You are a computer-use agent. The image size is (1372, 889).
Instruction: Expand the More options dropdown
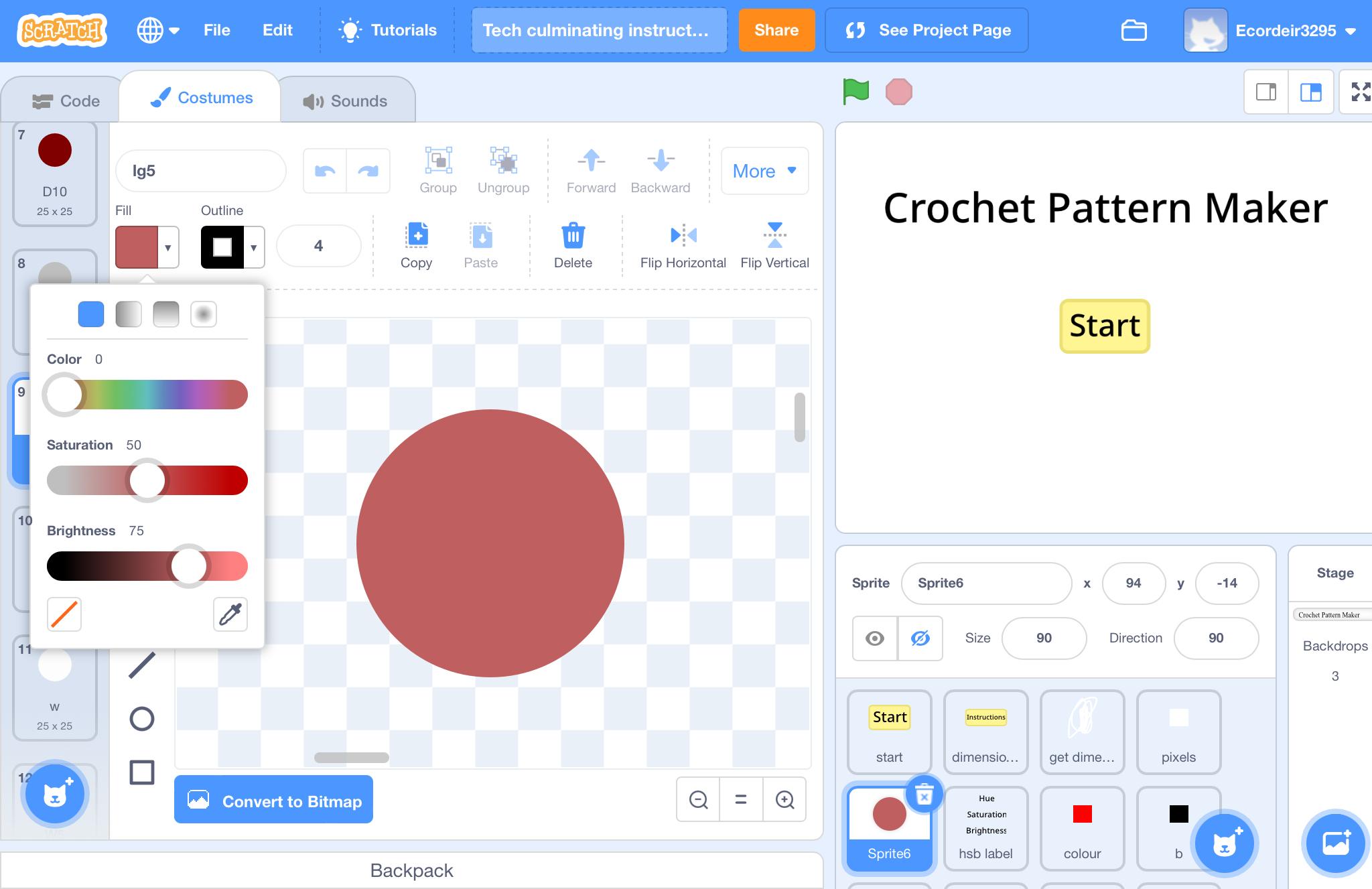point(764,171)
